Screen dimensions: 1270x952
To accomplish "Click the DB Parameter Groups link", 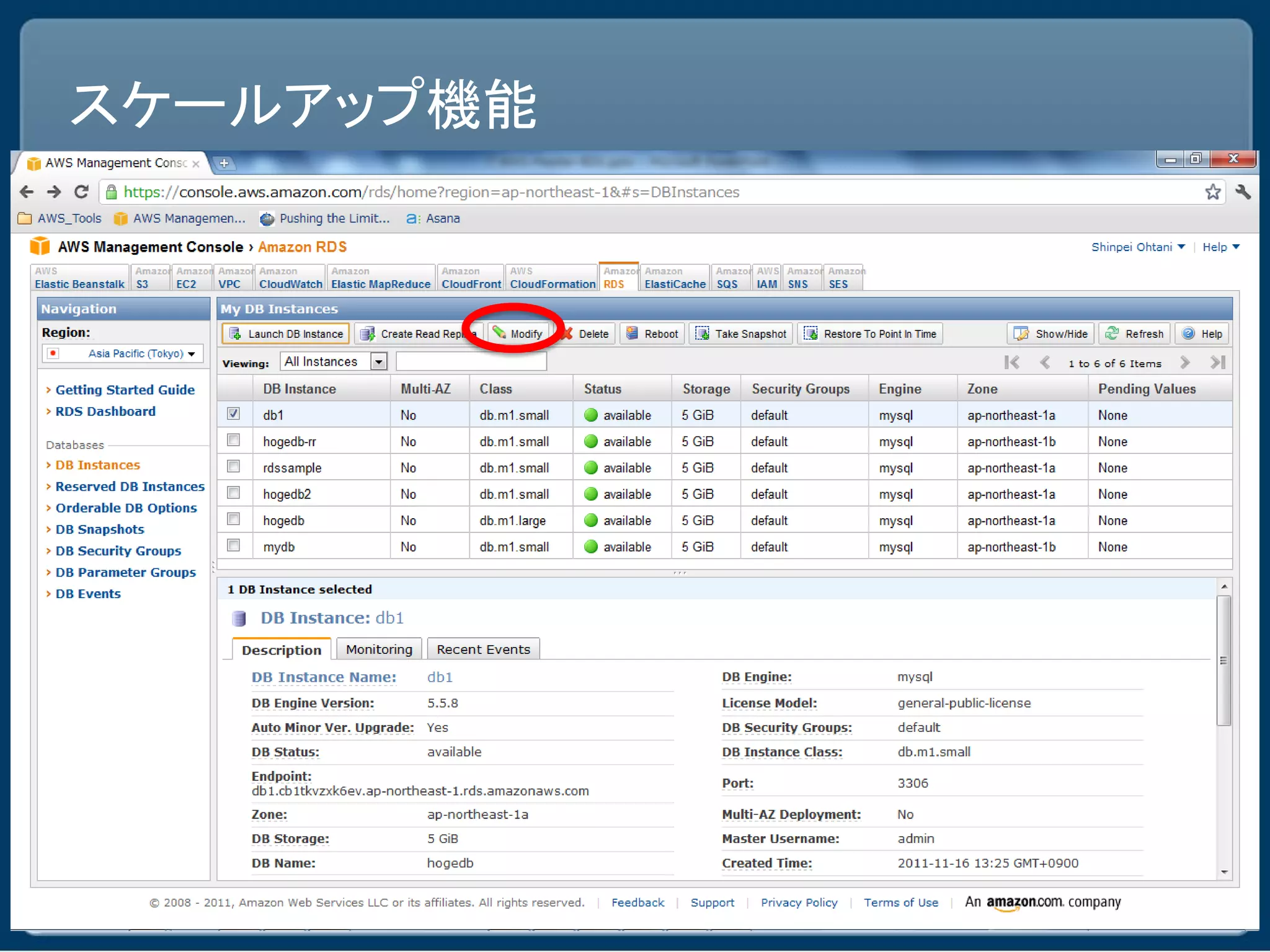I will [x=125, y=572].
